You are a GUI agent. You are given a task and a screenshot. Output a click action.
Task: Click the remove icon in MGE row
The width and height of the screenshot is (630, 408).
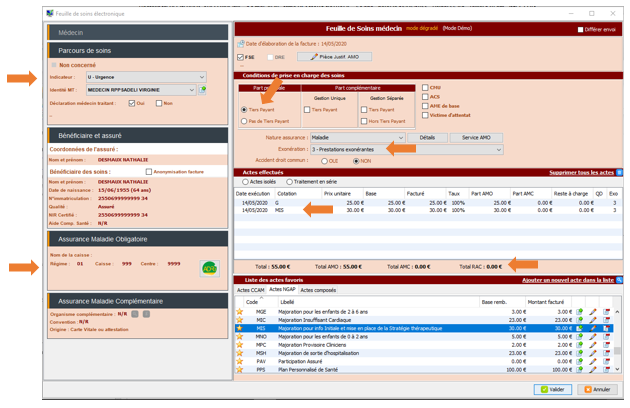pyautogui.click(x=606, y=312)
